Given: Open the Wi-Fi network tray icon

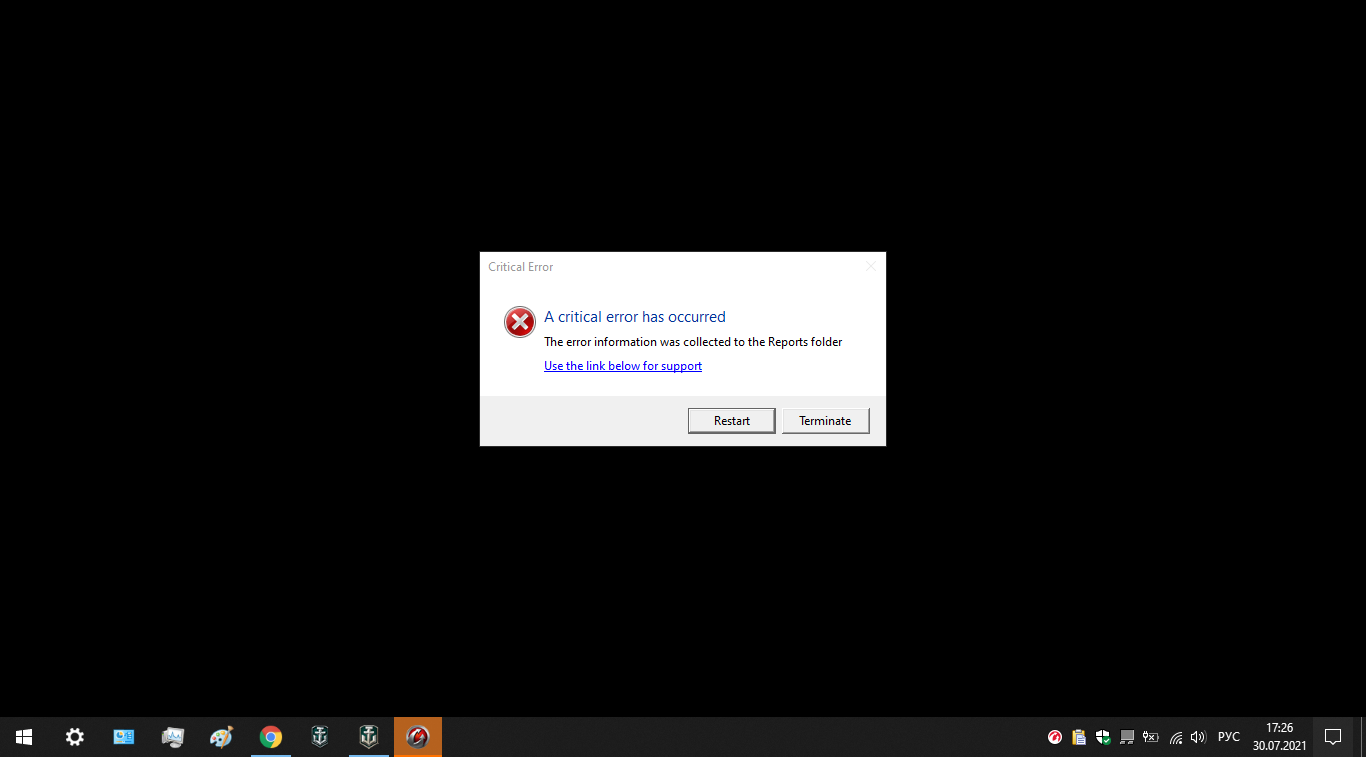Looking at the screenshot, I should point(1176,737).
